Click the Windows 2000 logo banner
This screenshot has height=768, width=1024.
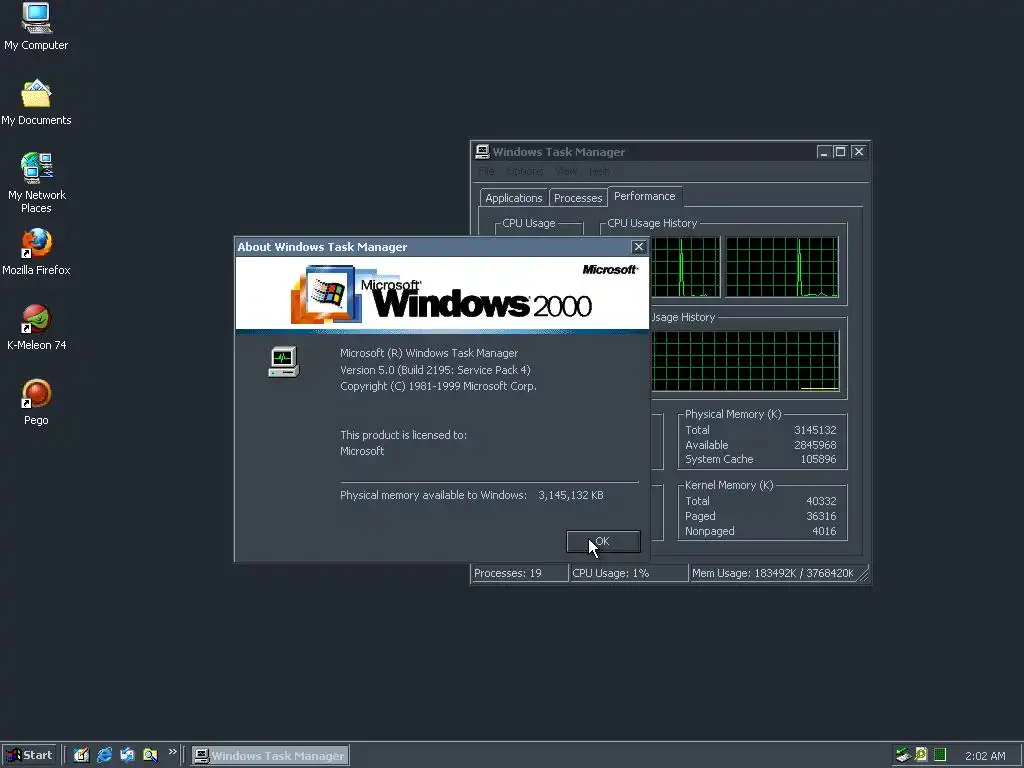point(442,294)
